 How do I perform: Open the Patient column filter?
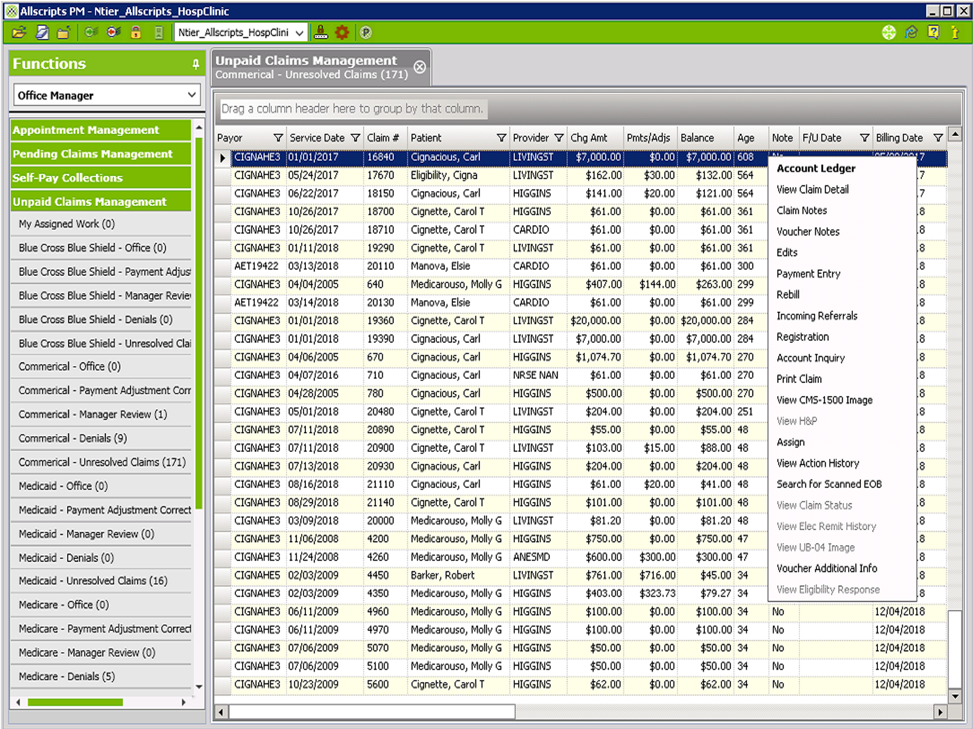coord(501,138)
